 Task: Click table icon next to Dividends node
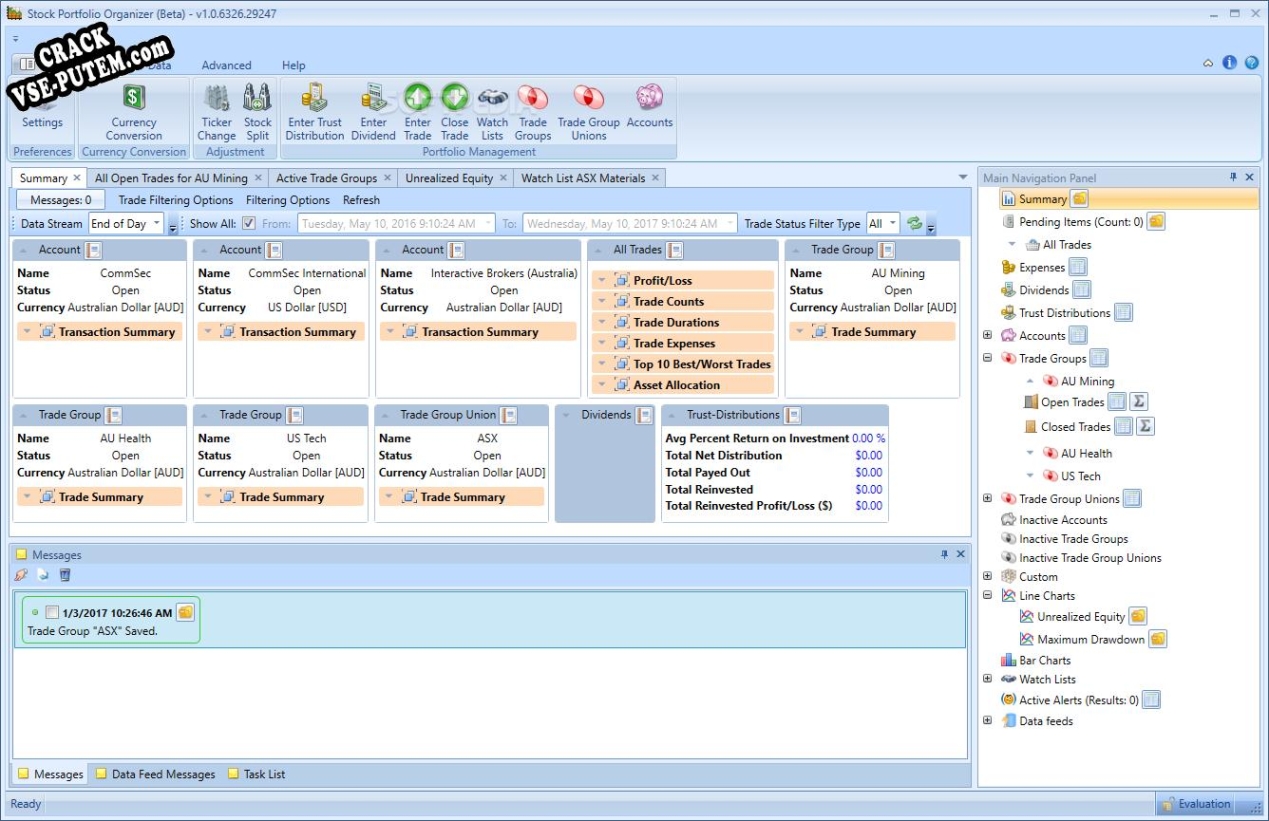pyautogui.click(x=1082, y=290)
